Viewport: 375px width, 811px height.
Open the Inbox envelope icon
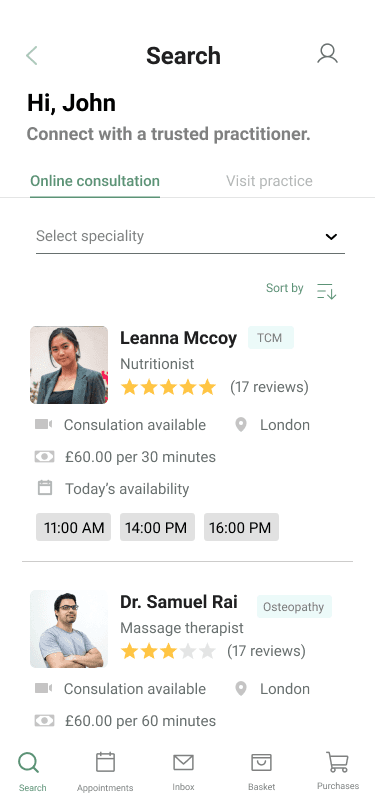[183, 762]
